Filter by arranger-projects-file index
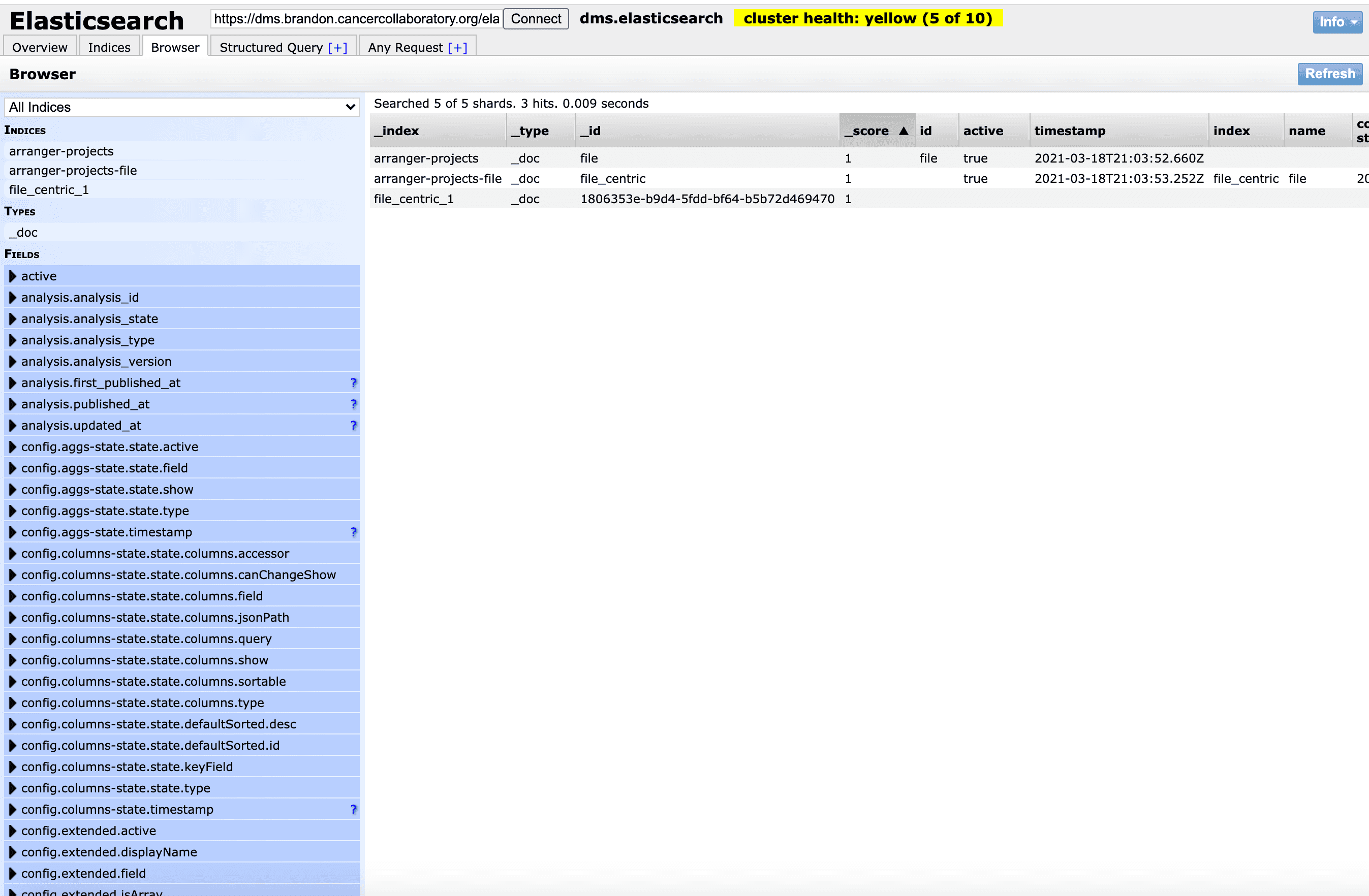This screenshot has height=896, width=1369. pyautogui.click(x=182, y=171)
